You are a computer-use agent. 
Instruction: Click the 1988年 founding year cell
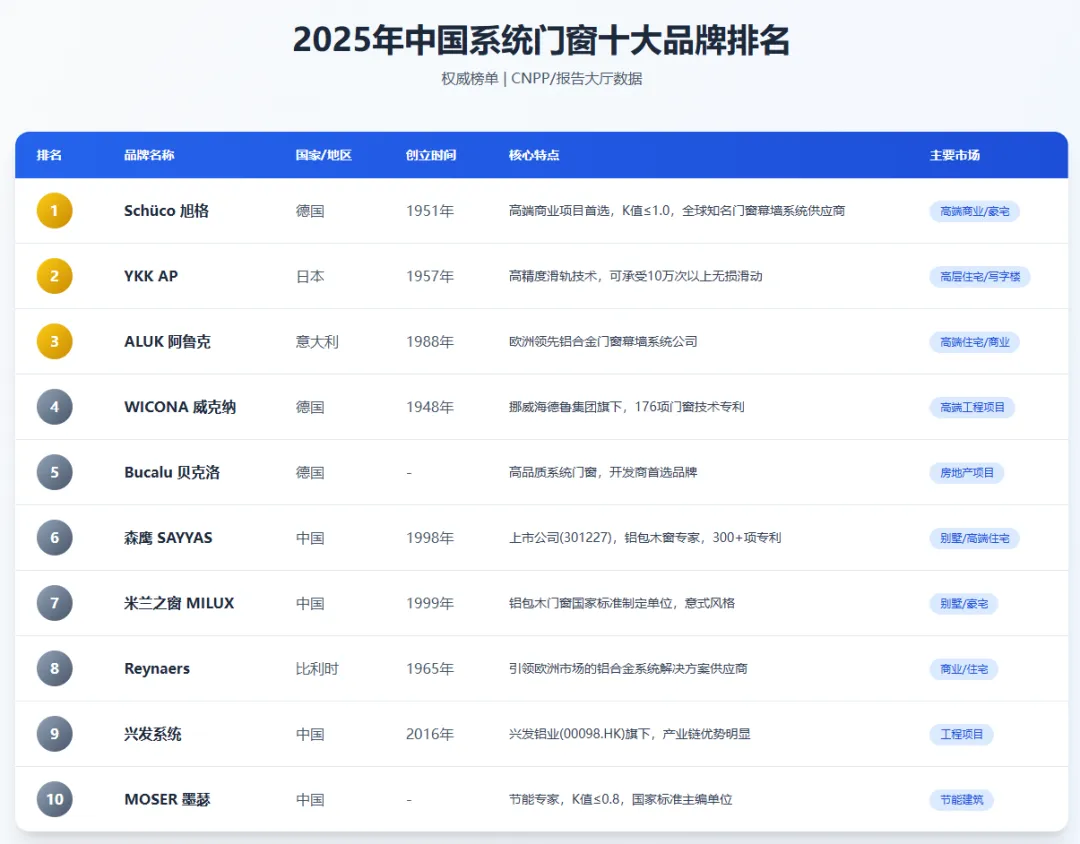430,342
